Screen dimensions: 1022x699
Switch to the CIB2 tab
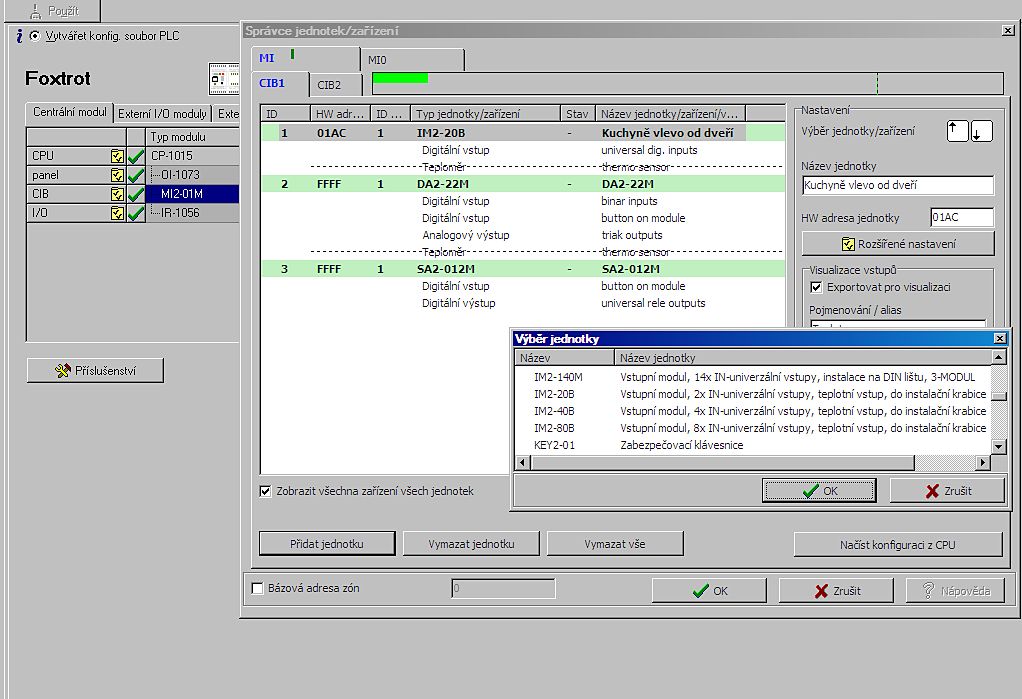pyautogui.click(x=329, y=85)
